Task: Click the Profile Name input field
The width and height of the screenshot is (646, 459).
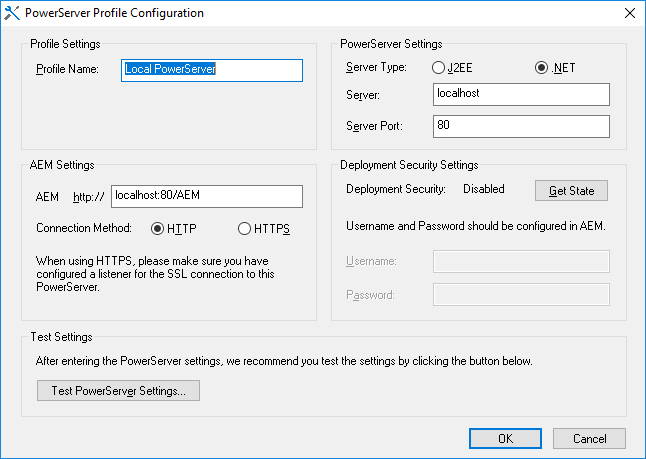Action: point(212,70)
